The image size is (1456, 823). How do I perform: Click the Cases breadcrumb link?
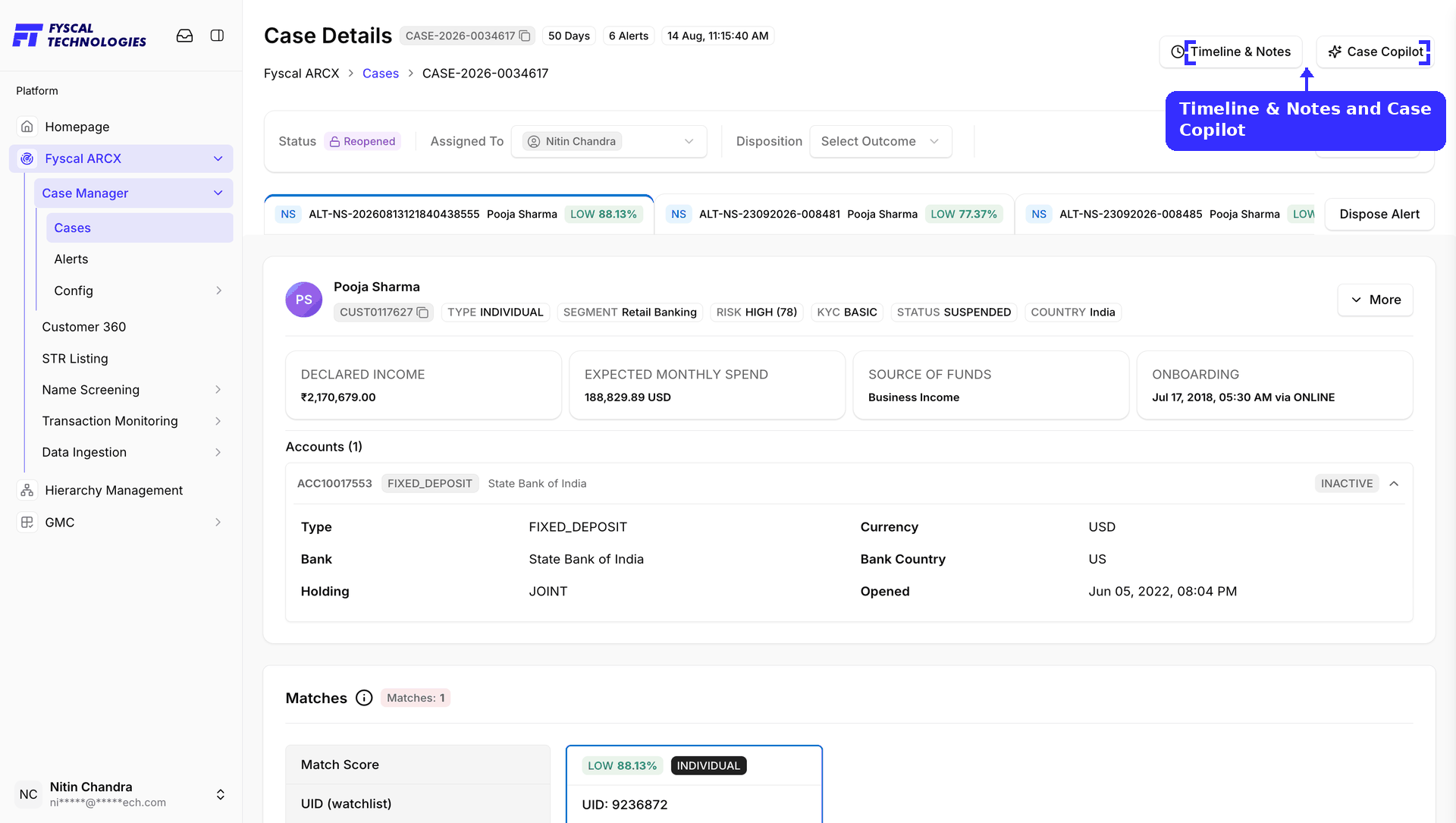[x=381, y=74]
